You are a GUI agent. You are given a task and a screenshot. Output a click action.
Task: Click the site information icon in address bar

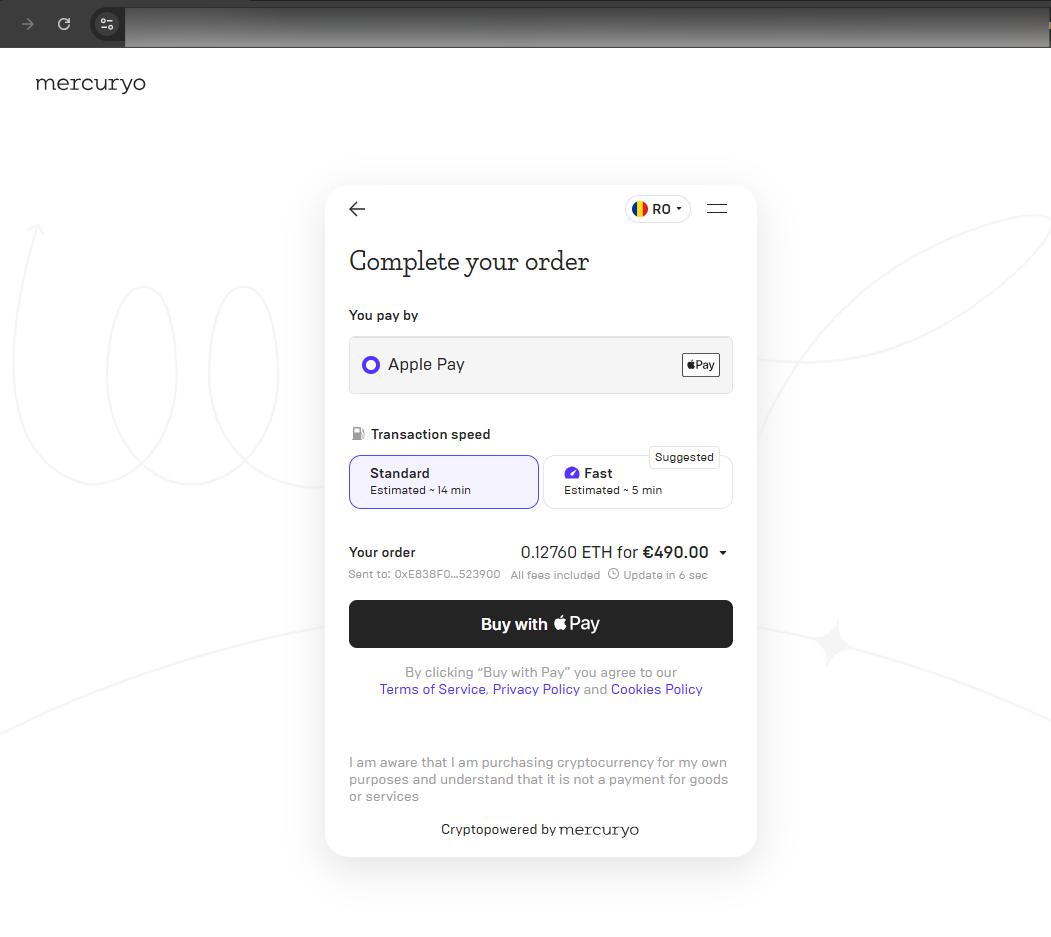click(x=107, y=24)
